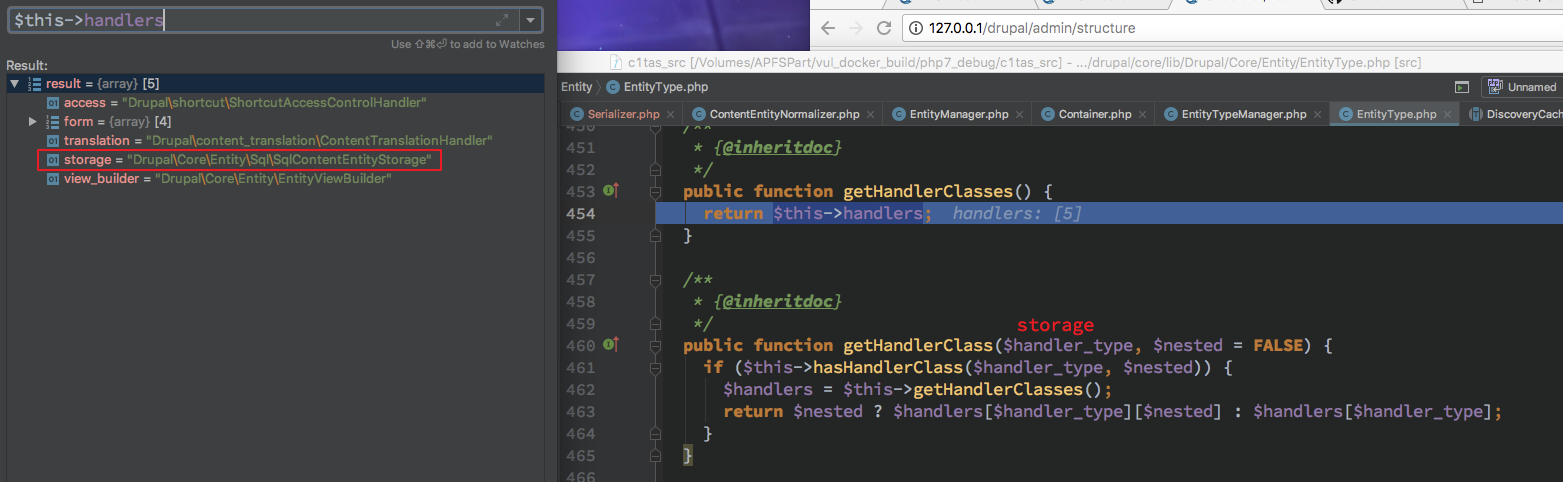The height and width of the screenshot is (482, 1563).
Task: Select the storage handler entry
Action: pos(239,160)
